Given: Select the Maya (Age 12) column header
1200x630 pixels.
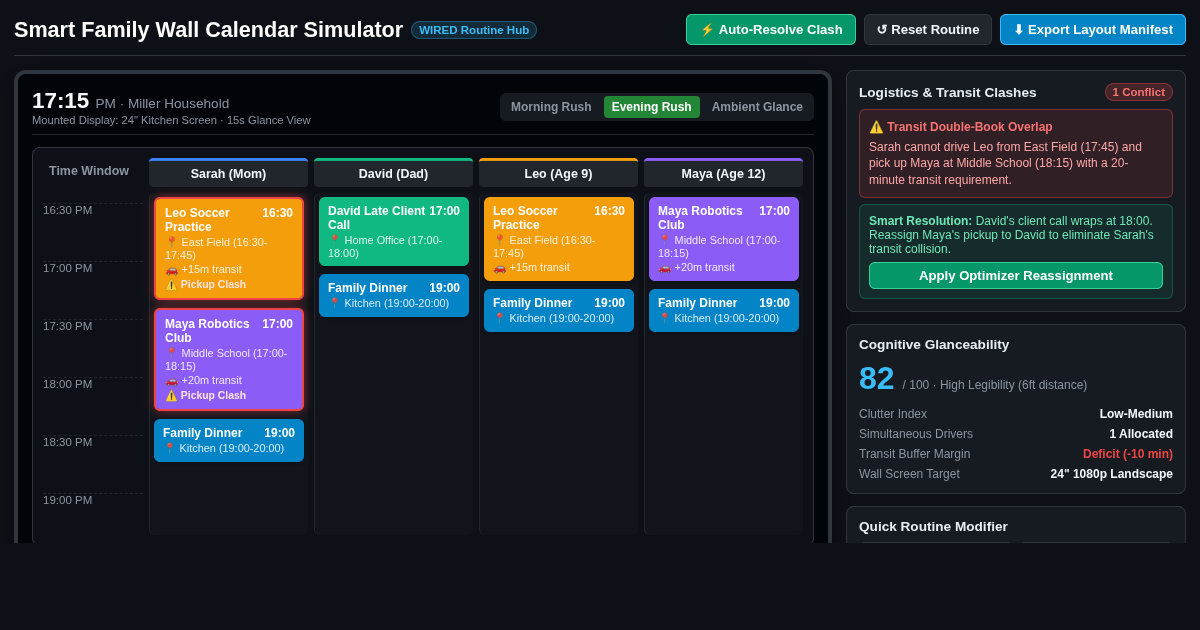Looking at the screenshot, I should click(x=723, y=173).
